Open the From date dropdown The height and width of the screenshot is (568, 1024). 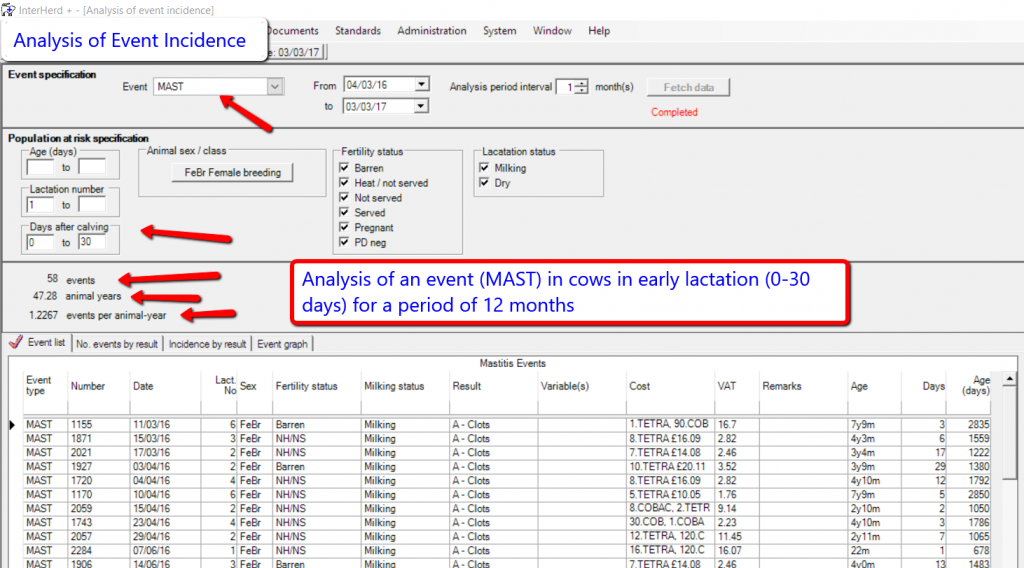pyautogui.click(x=421, y=85)
